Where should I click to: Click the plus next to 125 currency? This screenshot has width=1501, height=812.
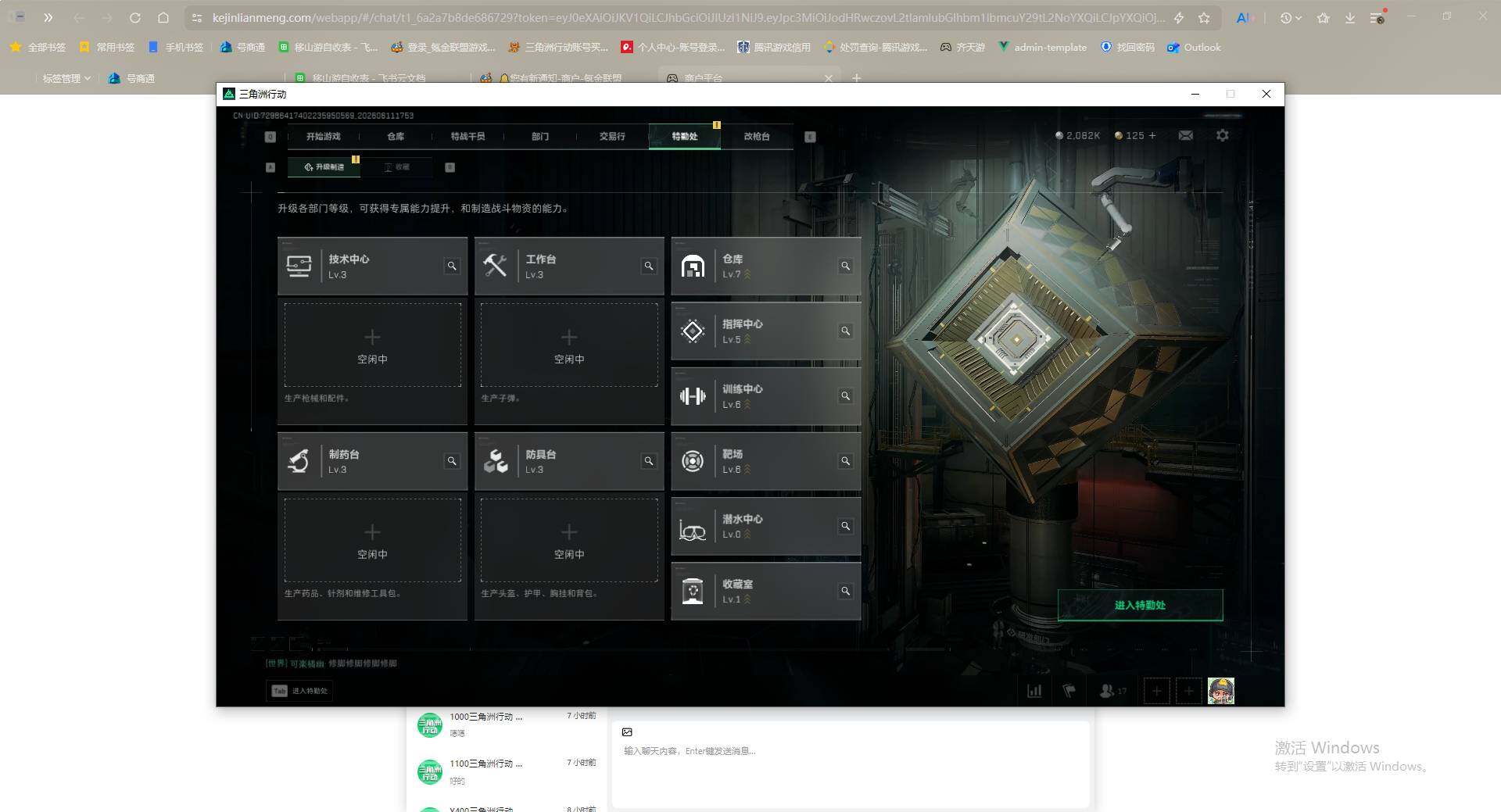[1152, 135]
